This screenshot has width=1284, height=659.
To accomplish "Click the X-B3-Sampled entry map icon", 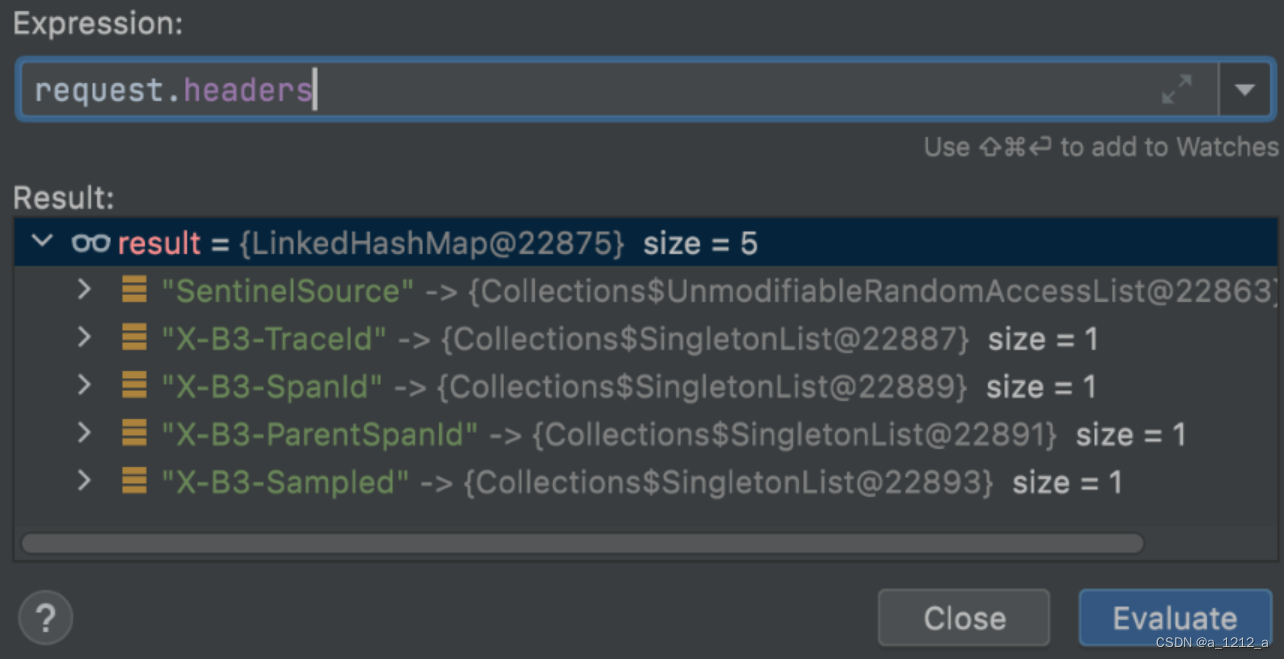I will (x=134, y=482).
